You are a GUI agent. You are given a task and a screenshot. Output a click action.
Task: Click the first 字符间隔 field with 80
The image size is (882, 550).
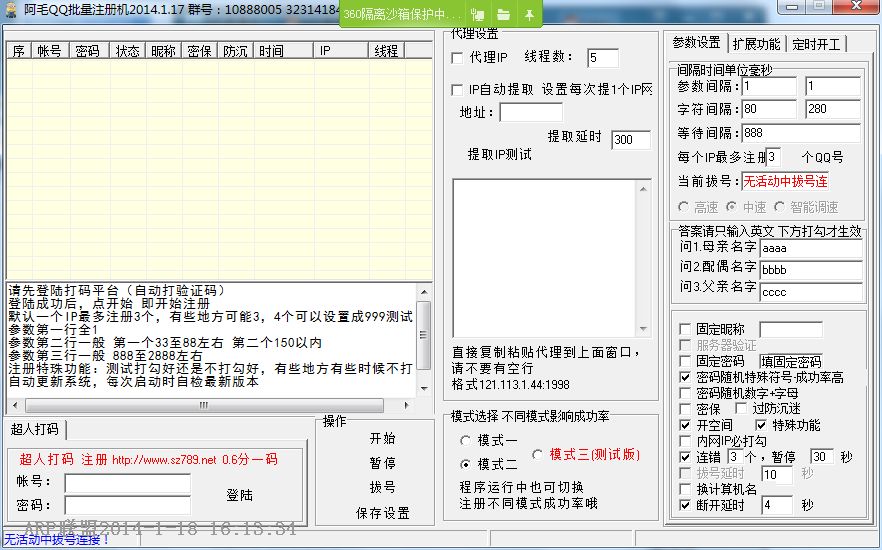pos(769,109)
